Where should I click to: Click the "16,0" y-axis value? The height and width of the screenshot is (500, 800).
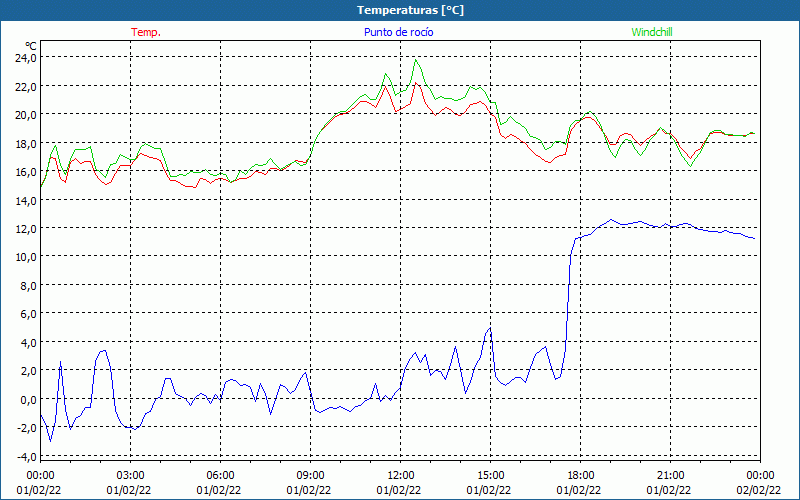point(26,171)
